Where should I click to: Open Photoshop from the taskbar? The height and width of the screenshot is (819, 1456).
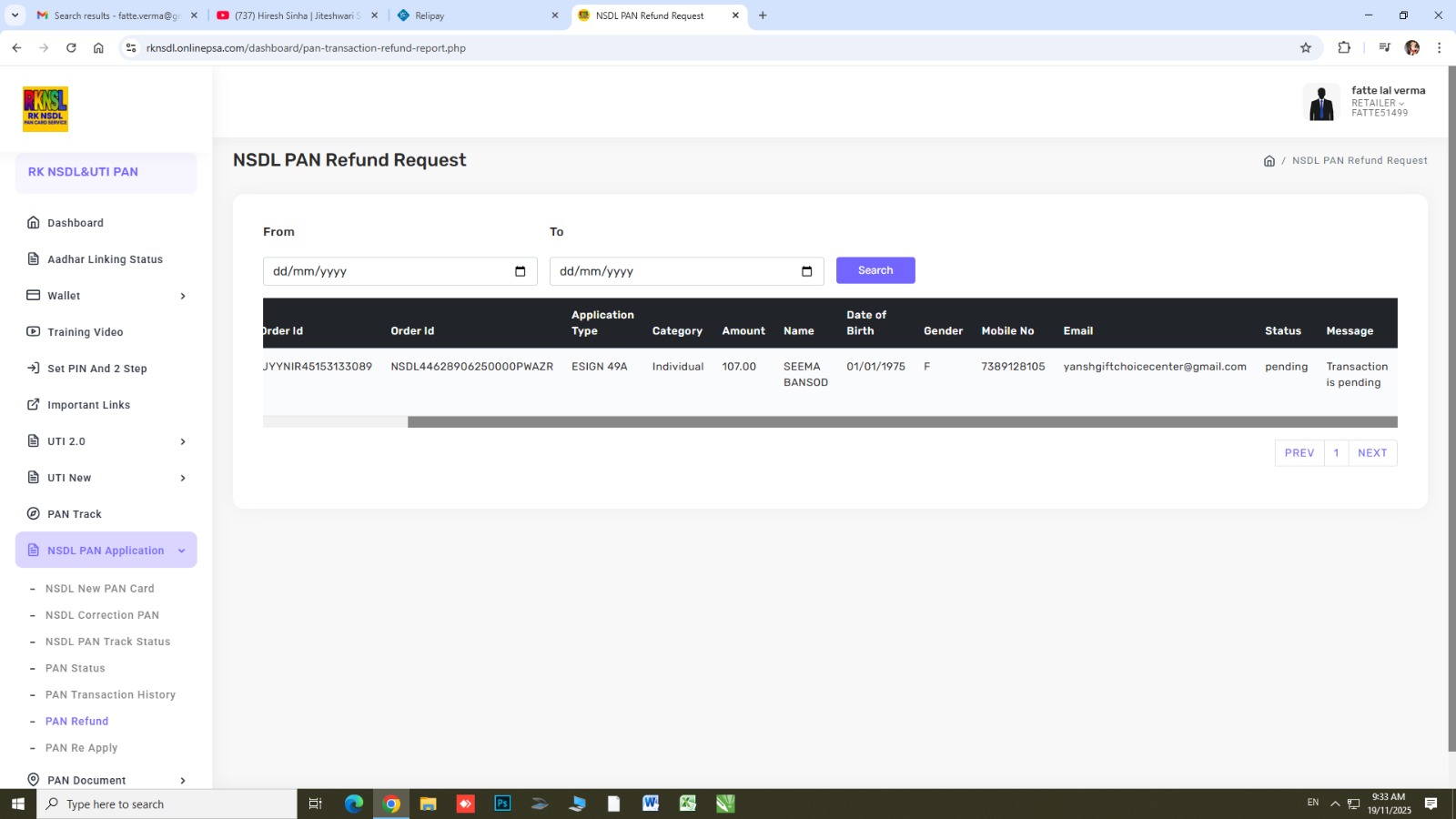(502, 804)
